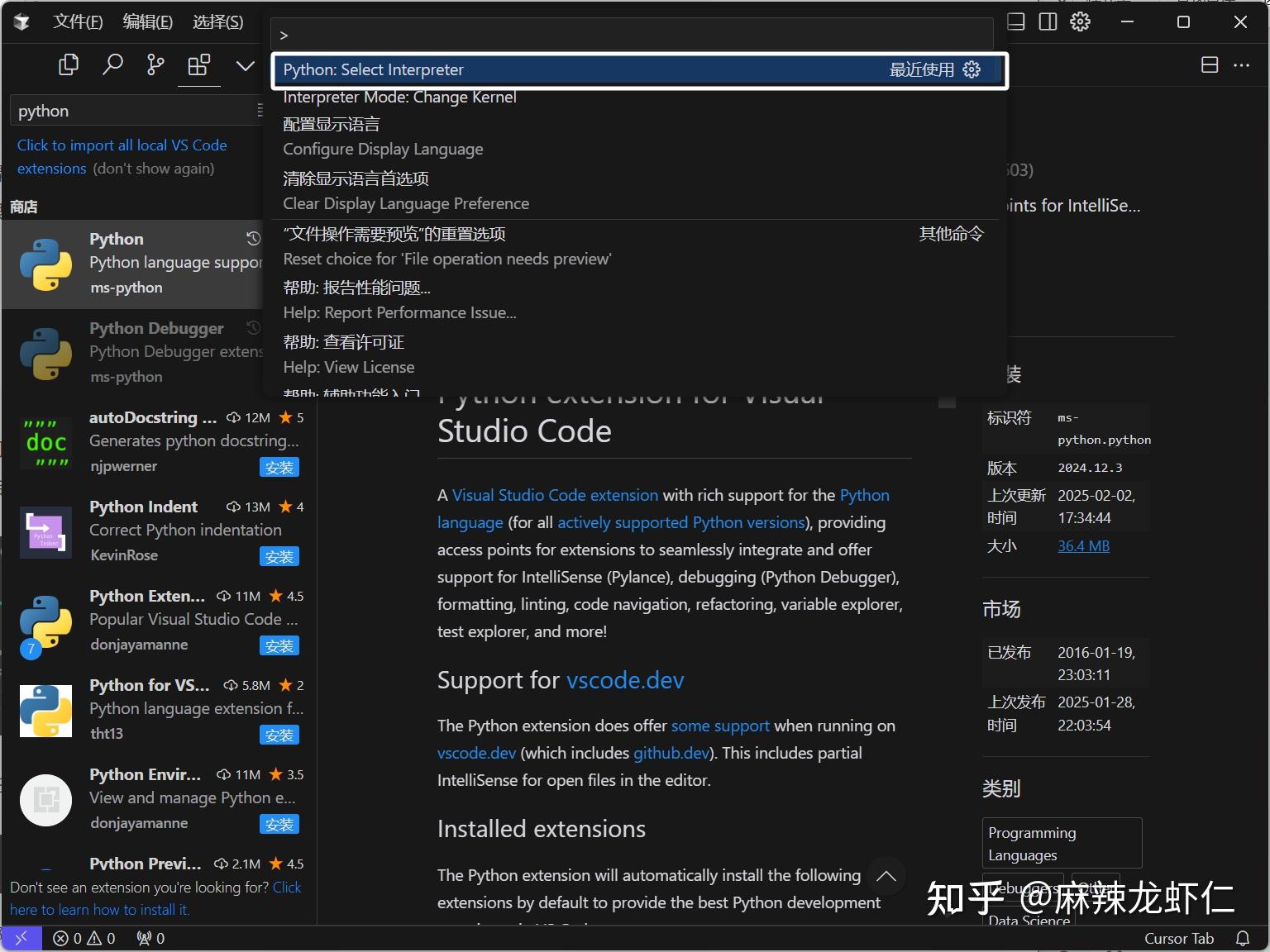Select the Search icon in activity bar
The height and width of the screenshot is (952, 1270).
[x=113, y=64]
